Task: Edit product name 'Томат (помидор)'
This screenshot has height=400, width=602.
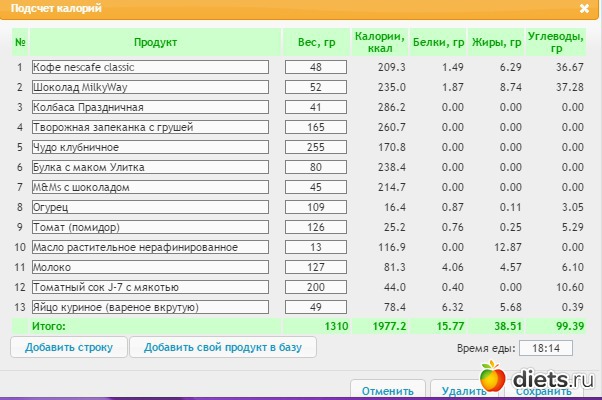Action: point(150,227)
